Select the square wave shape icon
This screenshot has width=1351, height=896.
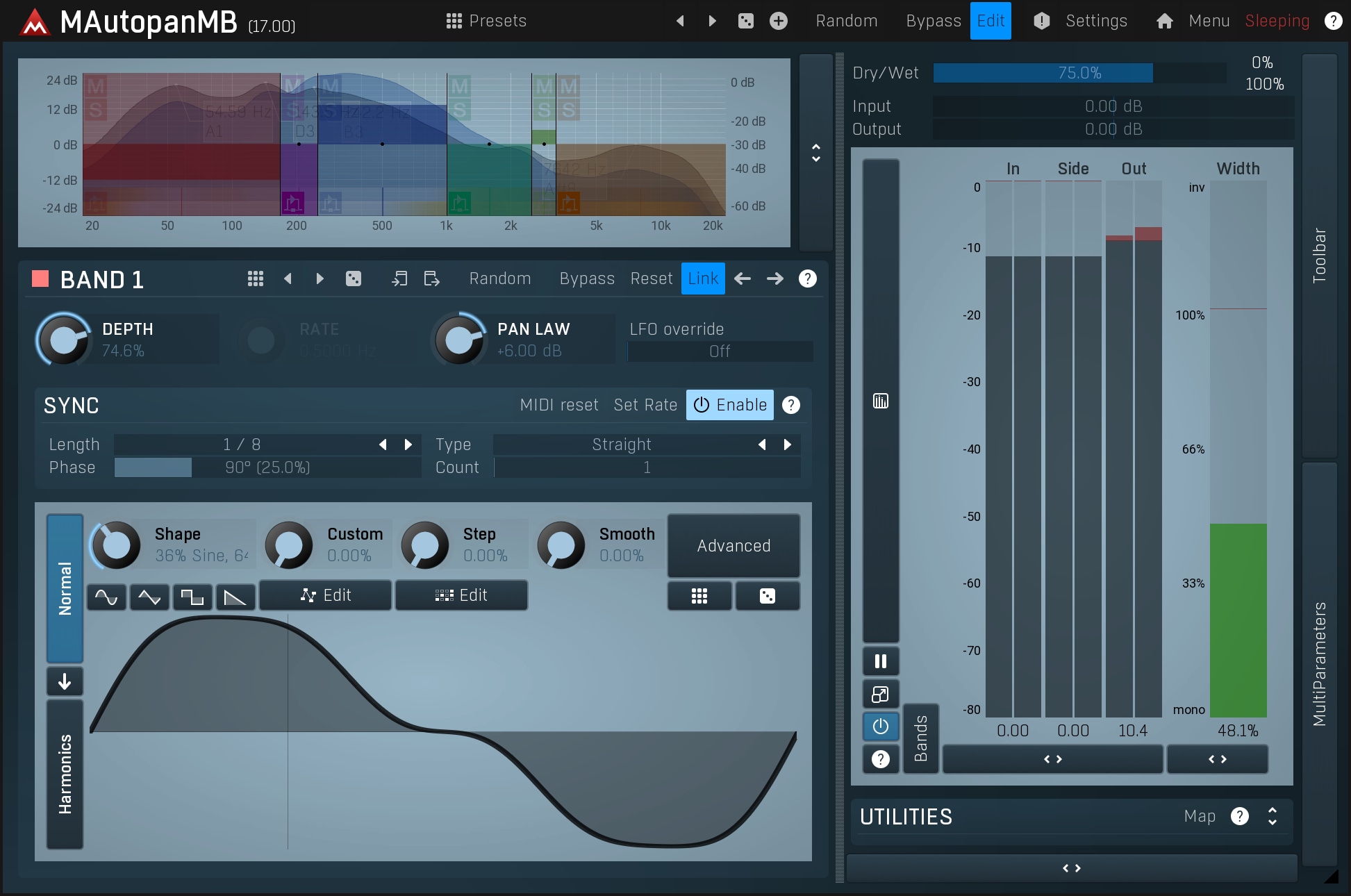coord(192,597)
